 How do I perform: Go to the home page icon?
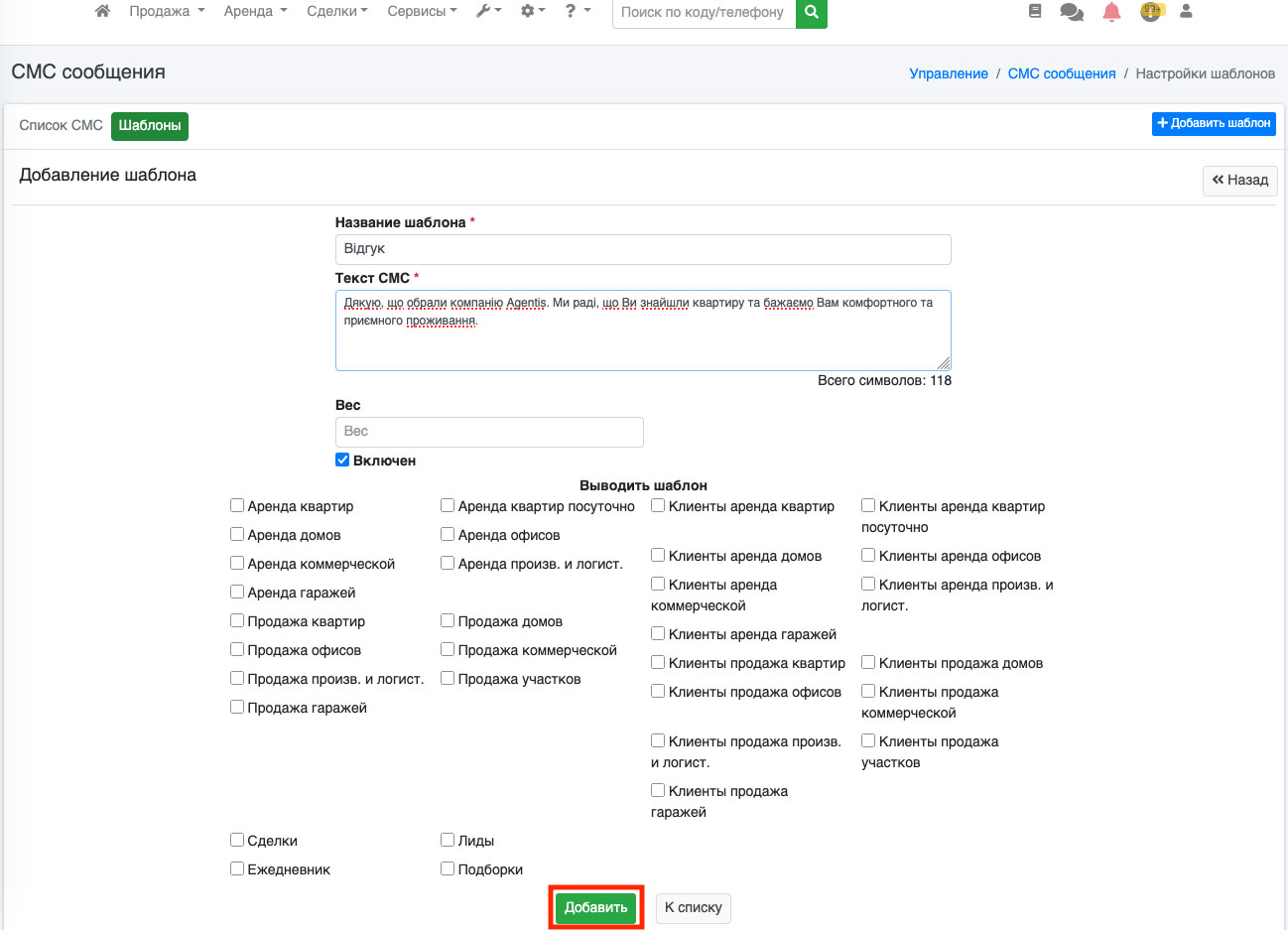pos(102,12)
